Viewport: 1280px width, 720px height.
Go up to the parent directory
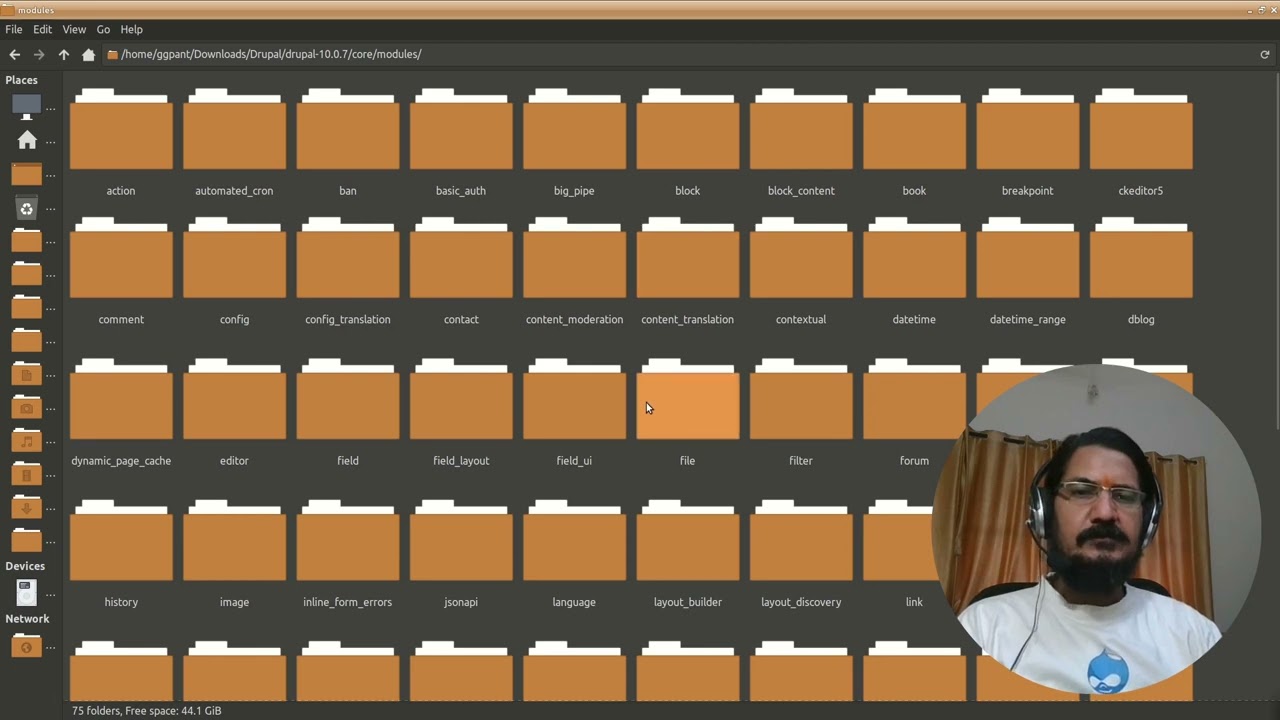pyautogui.click(x=64, y=54)
